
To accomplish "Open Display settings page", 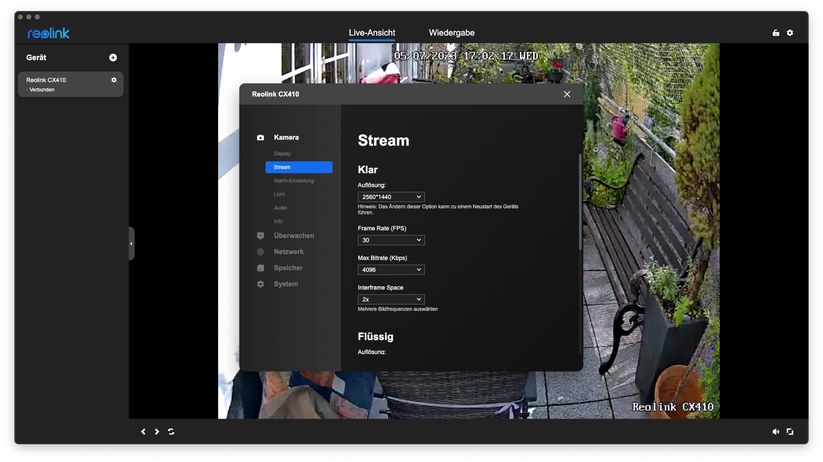I will point(282,154).
